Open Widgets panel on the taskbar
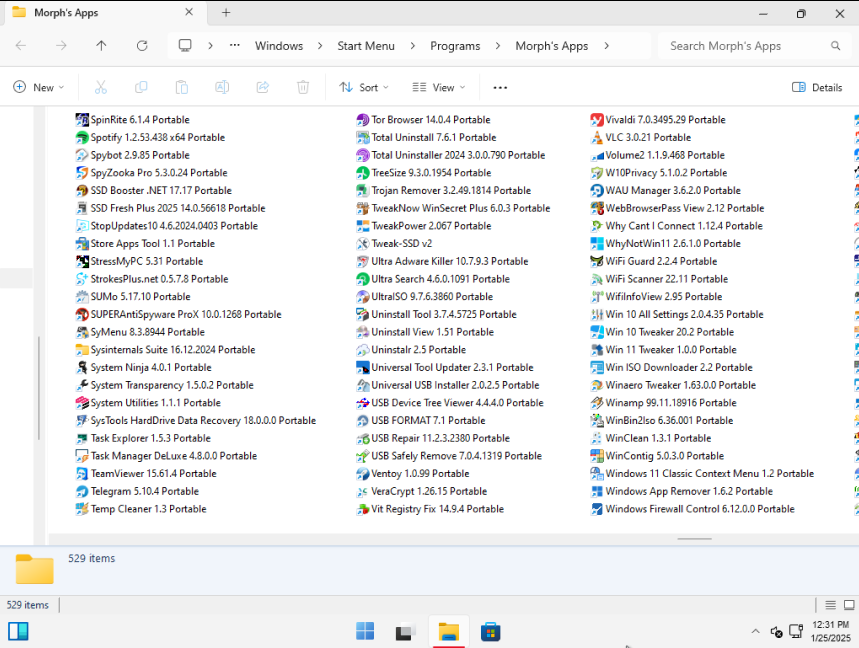The width and height of the screenshot is (859, 648). click(x=18, y=632)
